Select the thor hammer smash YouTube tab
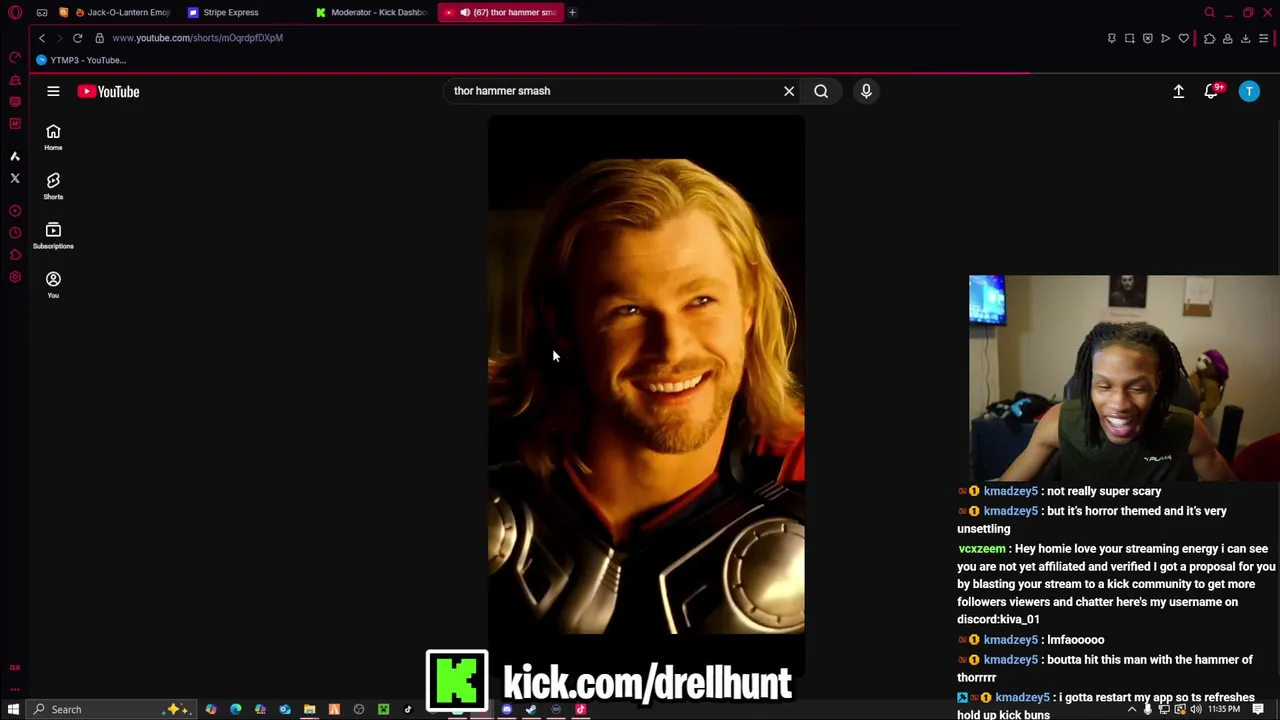This screenshot has width=1280, height=720. click(500, 12)
